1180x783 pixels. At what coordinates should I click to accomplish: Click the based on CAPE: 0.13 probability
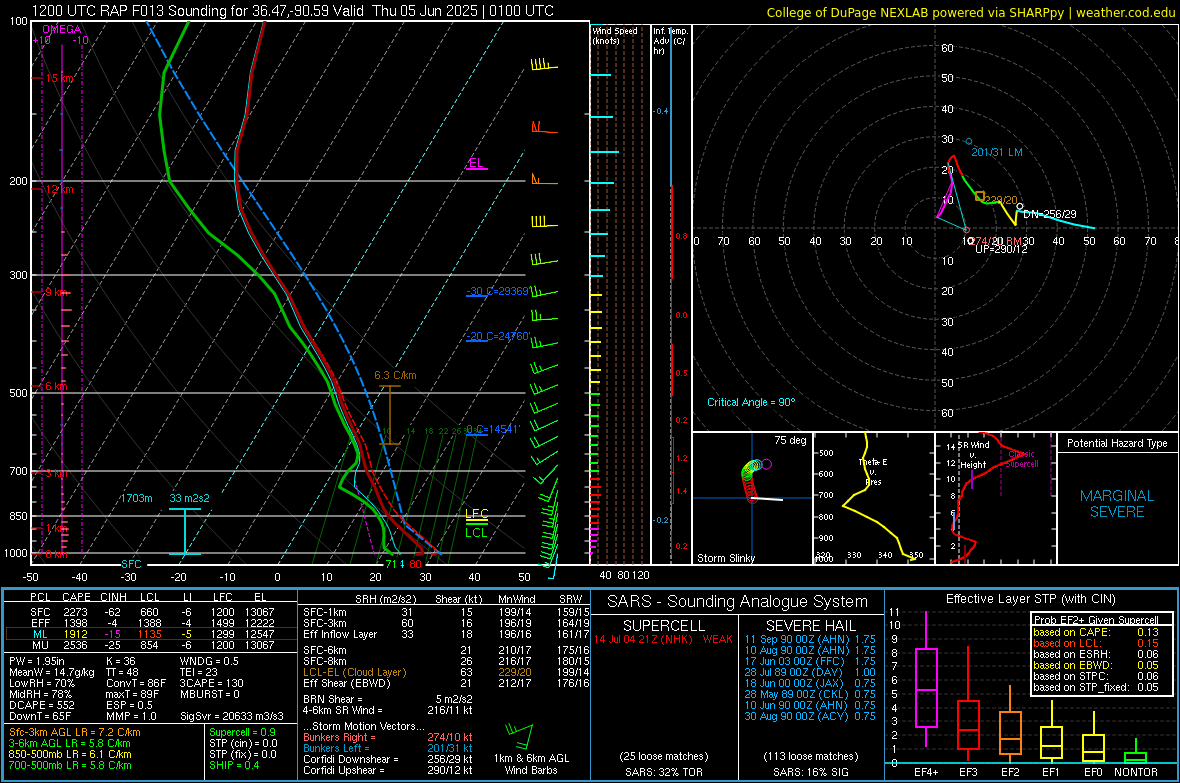click(1096, 632)
